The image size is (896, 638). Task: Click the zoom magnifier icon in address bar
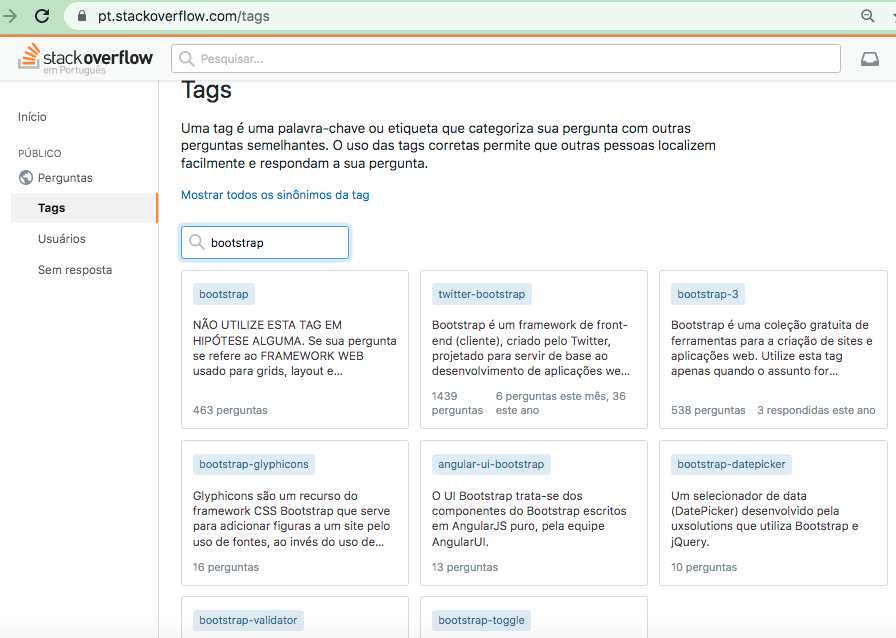(x=867, y=16)
